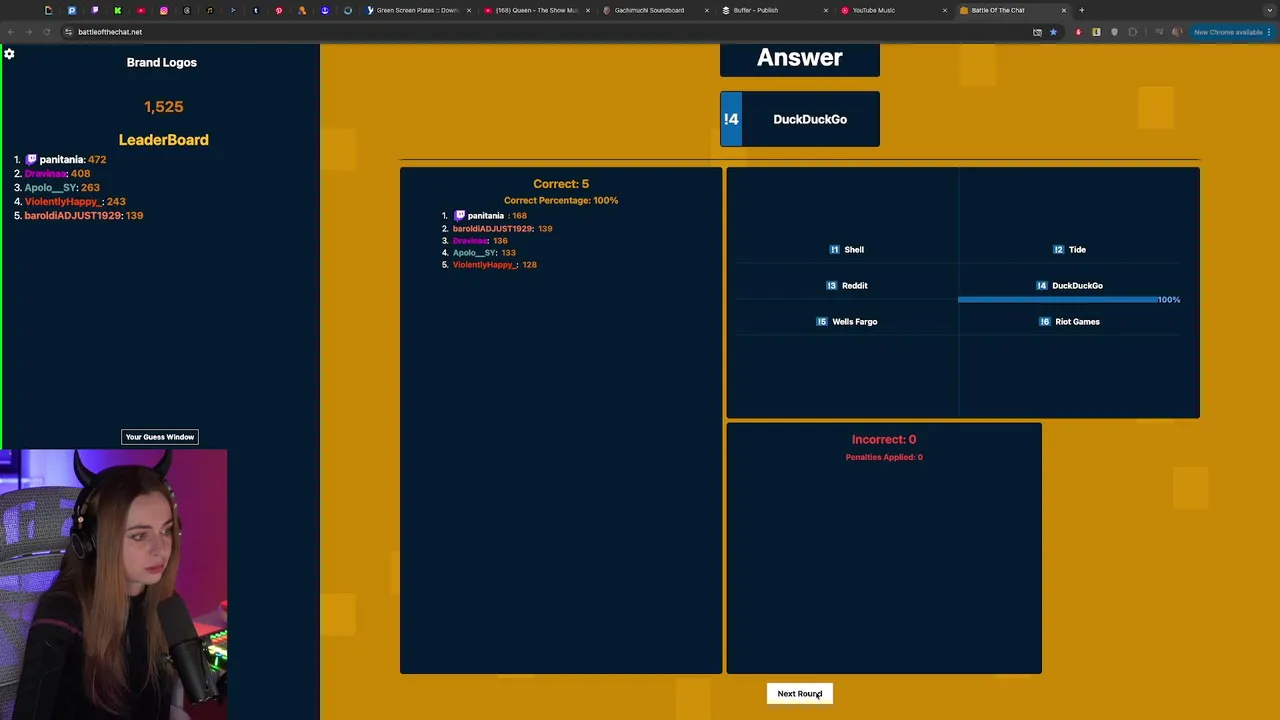This screenshot has width=1280, height=720.
Task: Open the blue P pinned tab
Action: (x=72, y=10)
